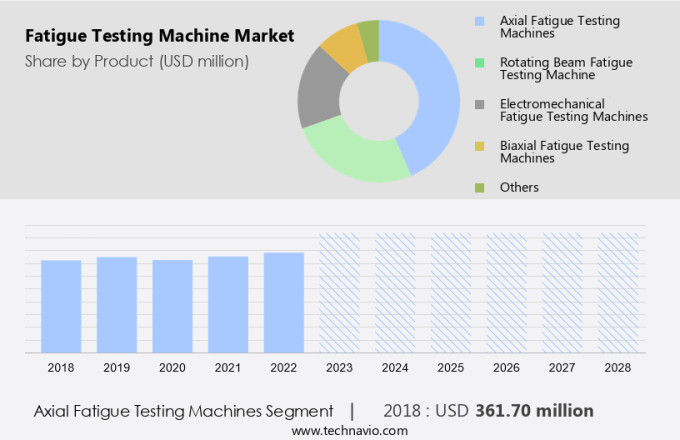
Task: Click the 2018 bar in chart
Action: pyautogui.click(x=61, y=305)
